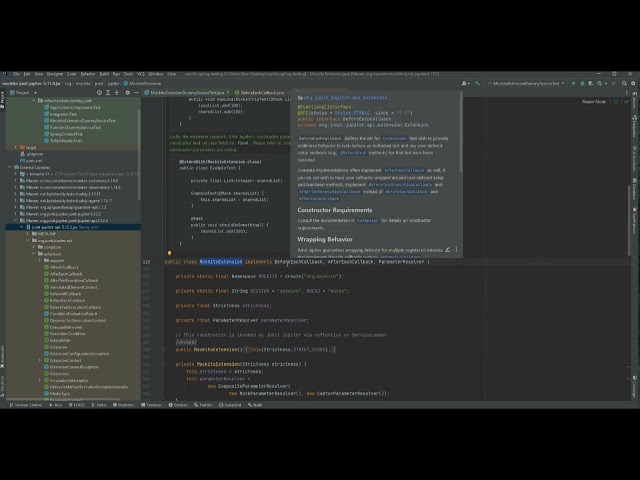The width and height of the screenshot is (640, 480).
Task: Start debugging with the green bug icon
Action: (582, 83)
